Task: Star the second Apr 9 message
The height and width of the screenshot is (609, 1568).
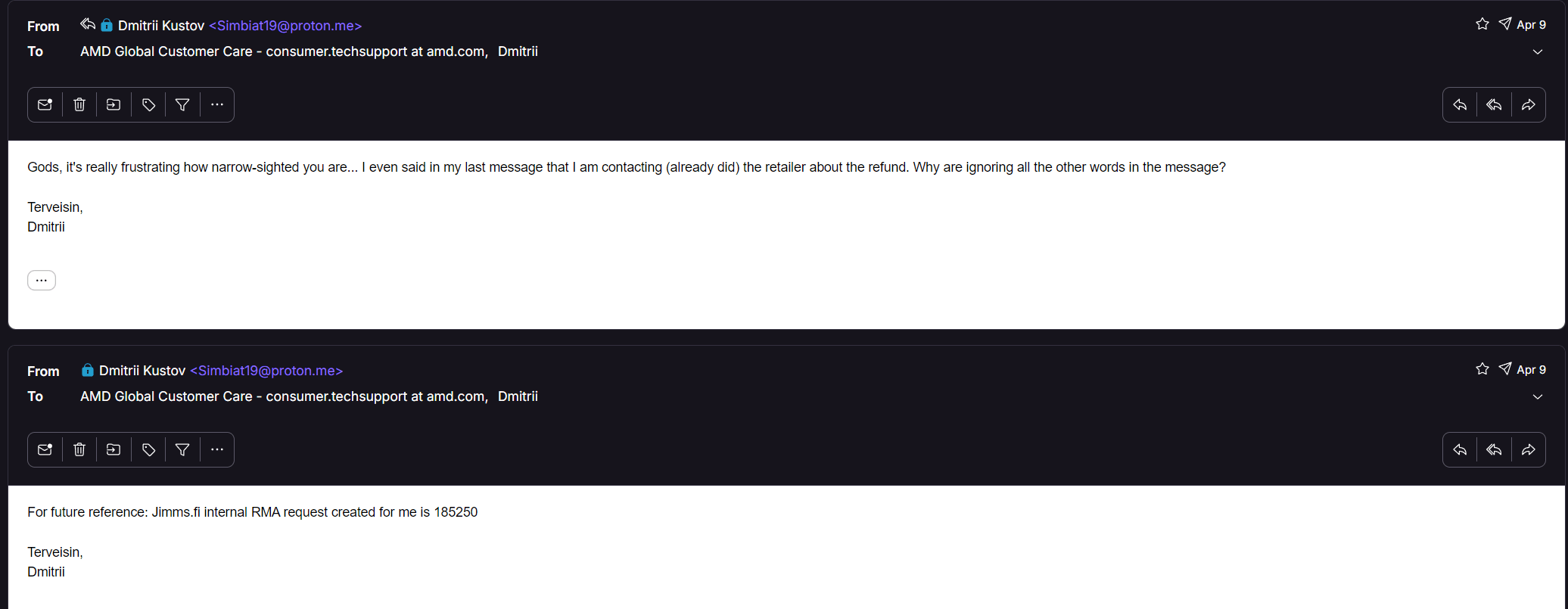Action: pyautogui.click(x=1482, y=369)
